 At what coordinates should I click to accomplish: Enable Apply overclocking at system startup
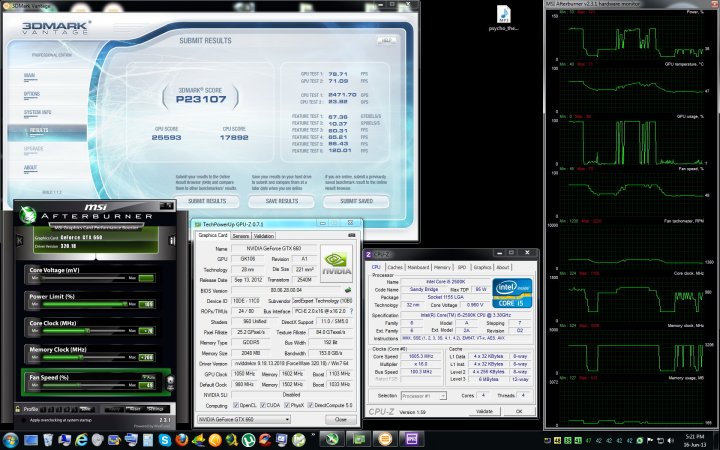point(23,420)
